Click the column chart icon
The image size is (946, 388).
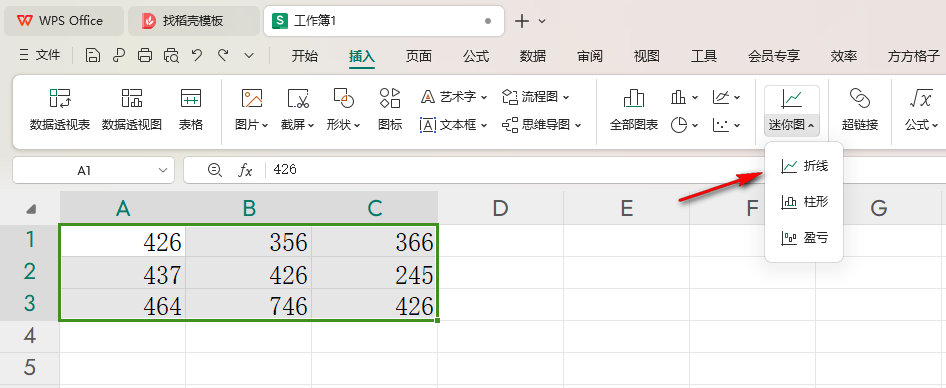point(678,97)
